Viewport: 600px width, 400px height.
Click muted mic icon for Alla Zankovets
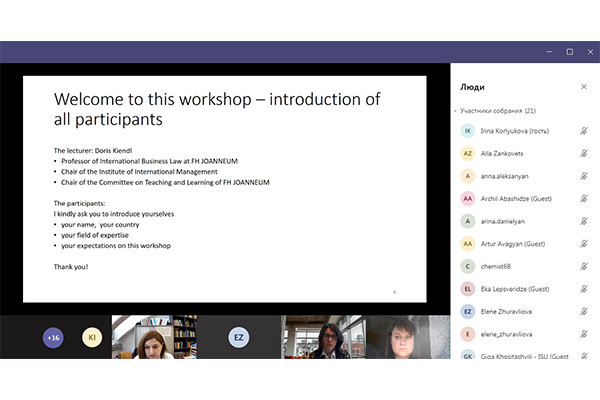coord(583,154)
